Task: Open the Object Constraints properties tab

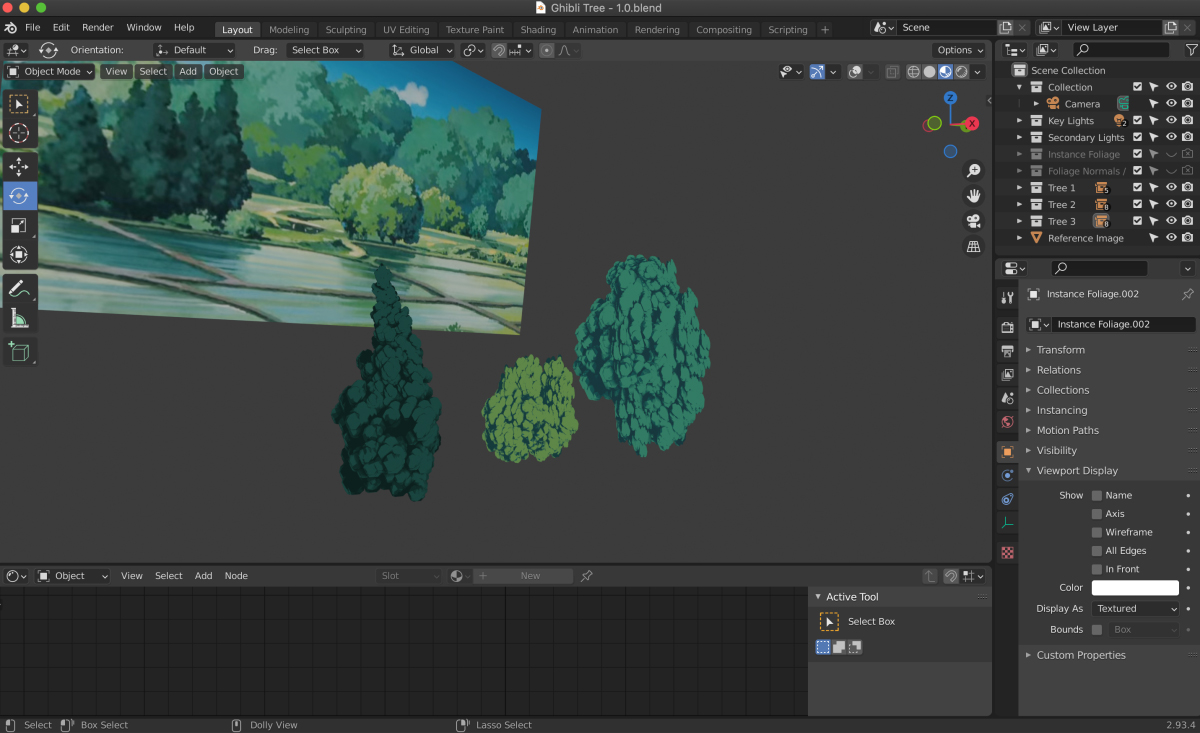Action: (x=1007, y=499)
